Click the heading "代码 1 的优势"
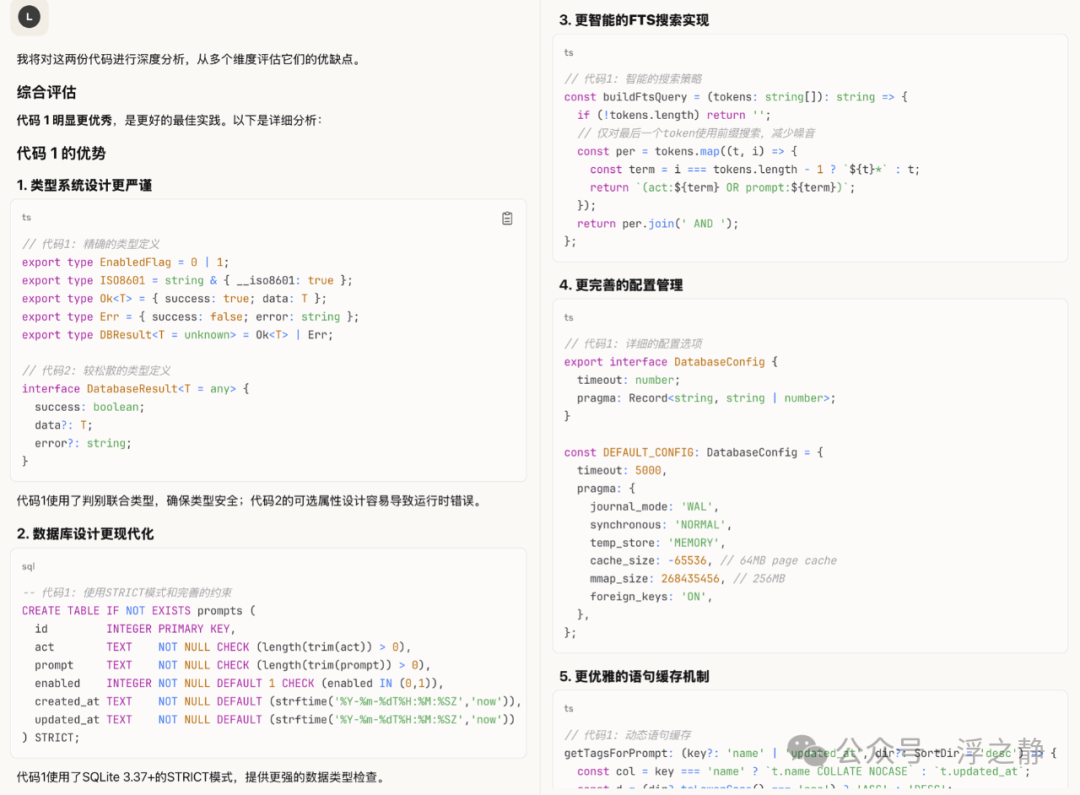Viewport: 1080px width, 795px height. (x=61, y=153)
